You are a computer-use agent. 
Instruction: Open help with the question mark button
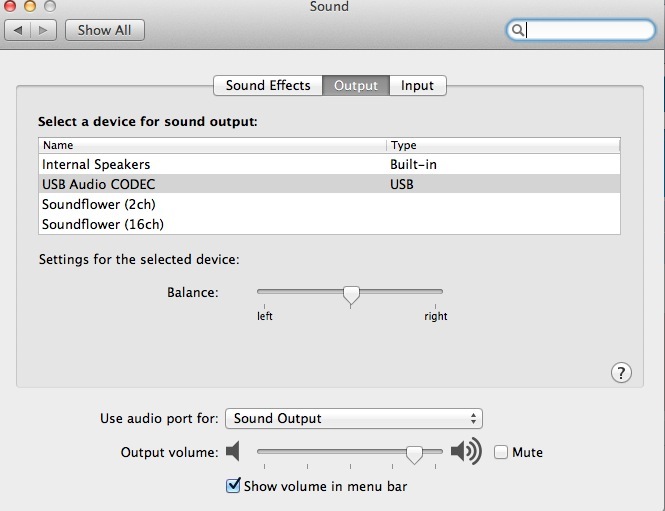click(621, 373)
